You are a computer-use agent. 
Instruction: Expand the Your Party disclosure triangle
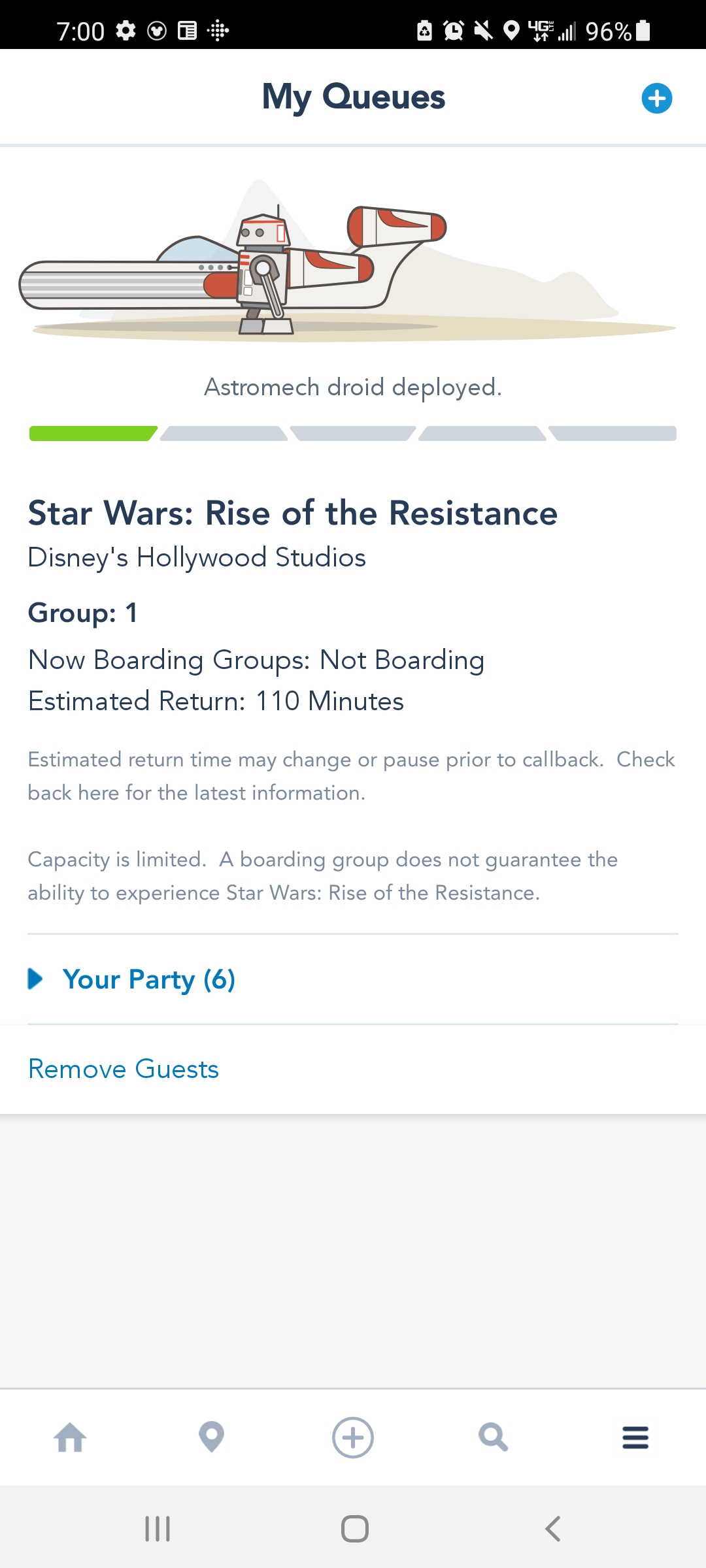(x=35, y=979)
